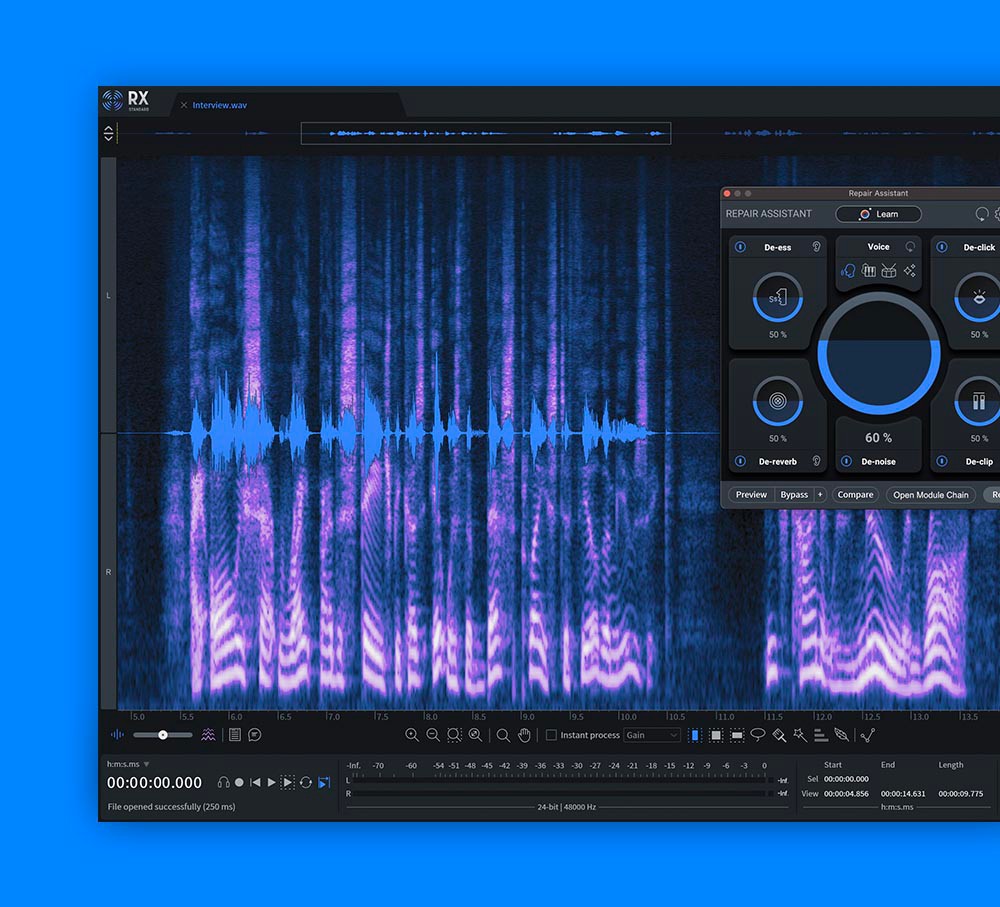Re-learn using icon beside Voice label
Screen dimensions: 1000x907
[910, 247]
